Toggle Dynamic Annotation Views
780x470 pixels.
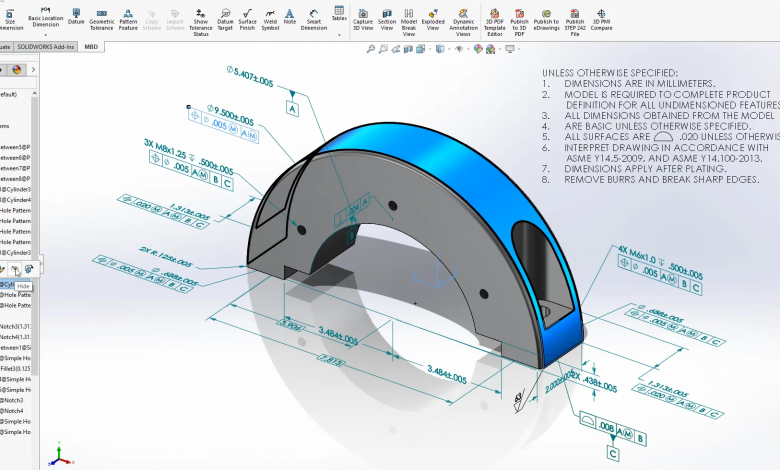[x=463, y=22]
